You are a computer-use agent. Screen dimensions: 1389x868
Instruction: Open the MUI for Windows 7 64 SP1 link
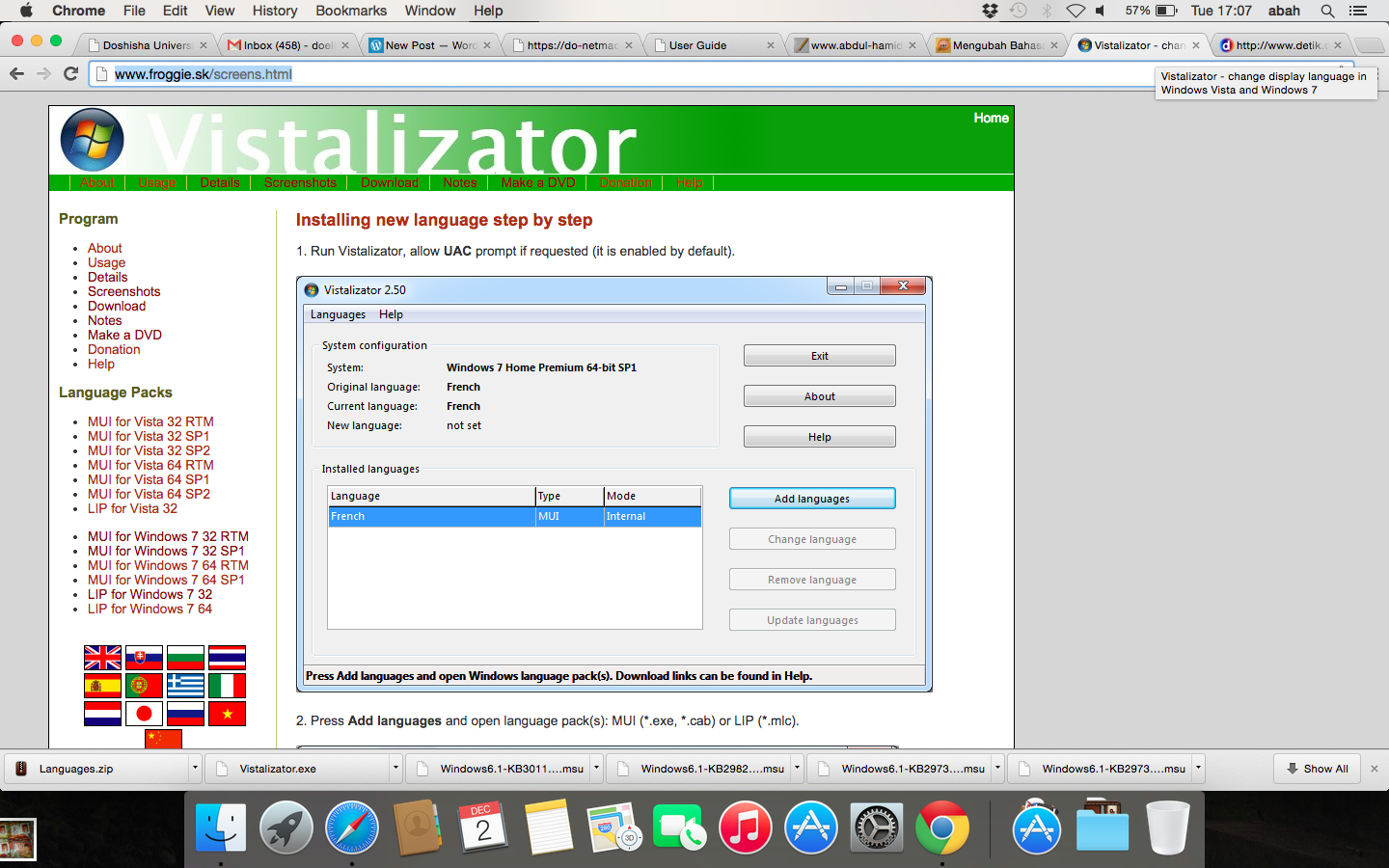coord(166,580)
